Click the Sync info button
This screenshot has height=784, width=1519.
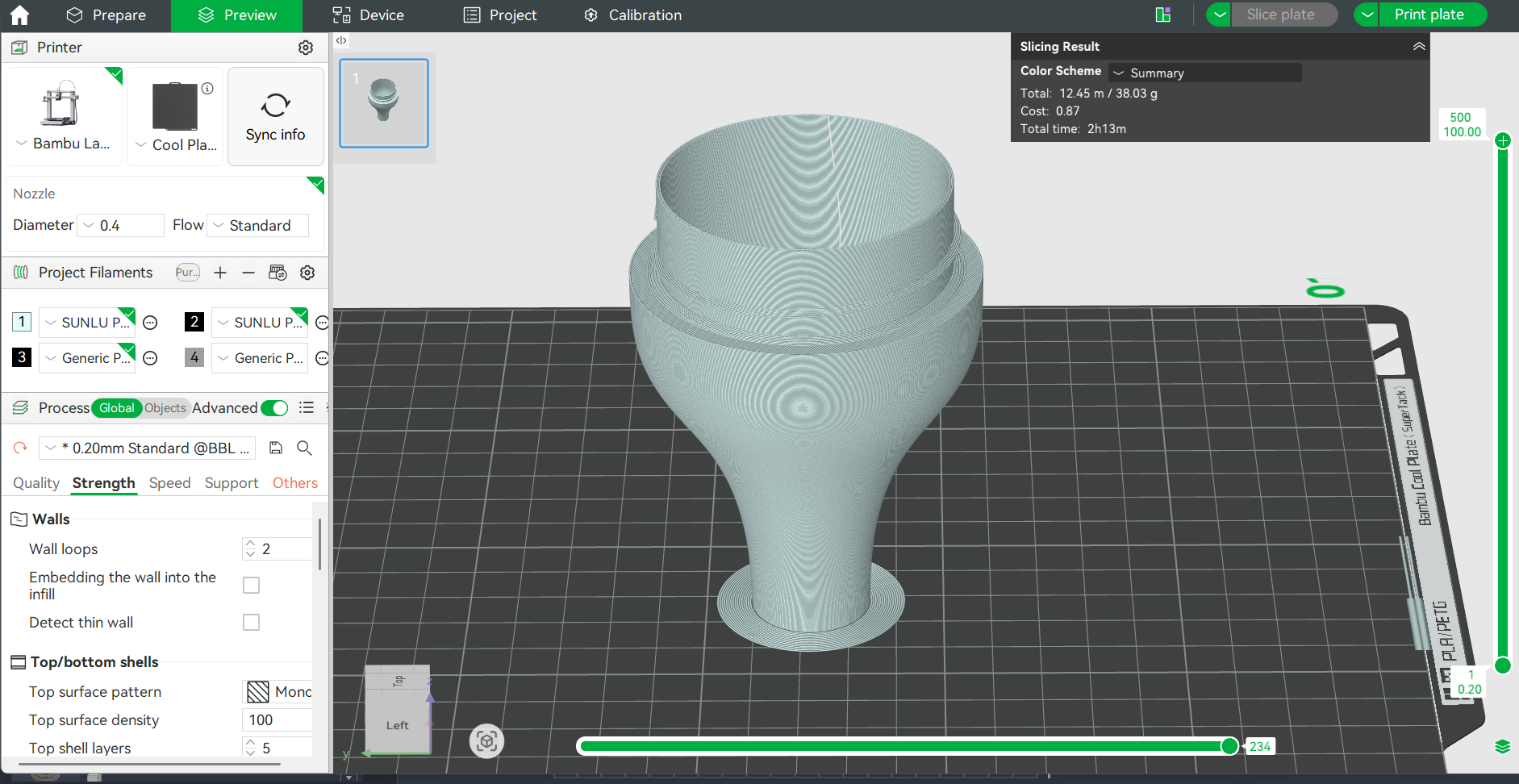click(x=276, y=116)
